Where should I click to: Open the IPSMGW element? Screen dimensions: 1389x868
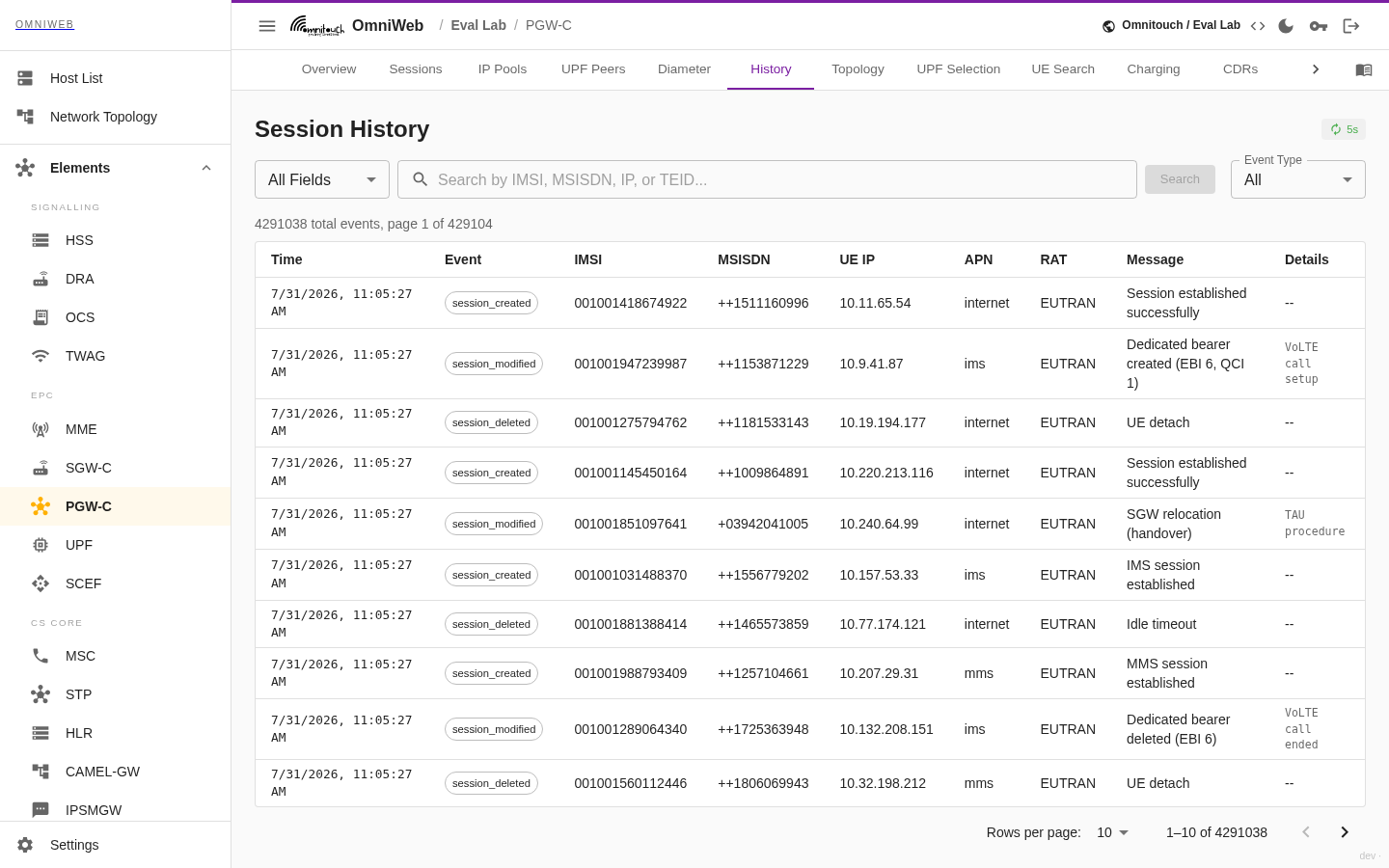click(x=116, y=808)
